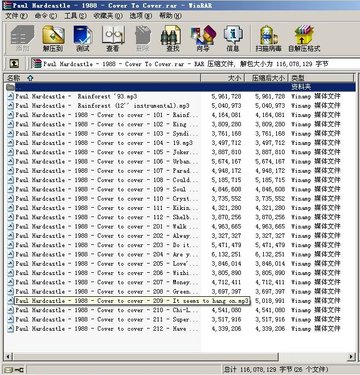Screen dimensions: 360x375
Task: Open the File (文件) menu
Action: coord(16,16)
